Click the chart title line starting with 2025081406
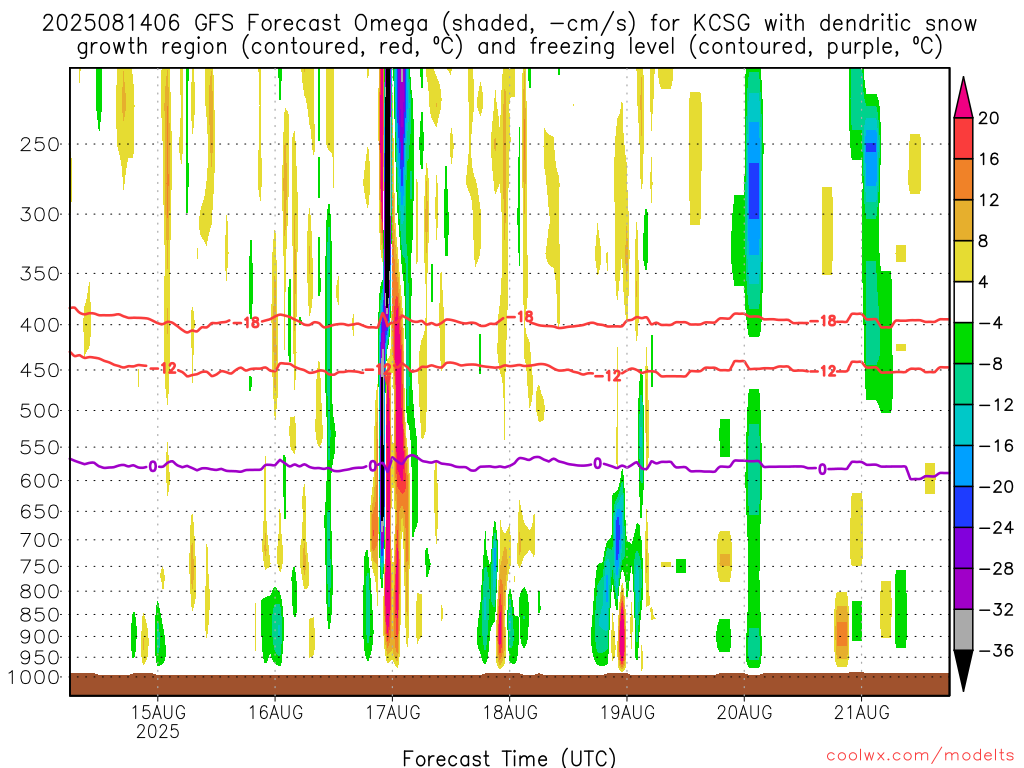Viewport: 1024px width, 768px height. click(x=509, y=24)
